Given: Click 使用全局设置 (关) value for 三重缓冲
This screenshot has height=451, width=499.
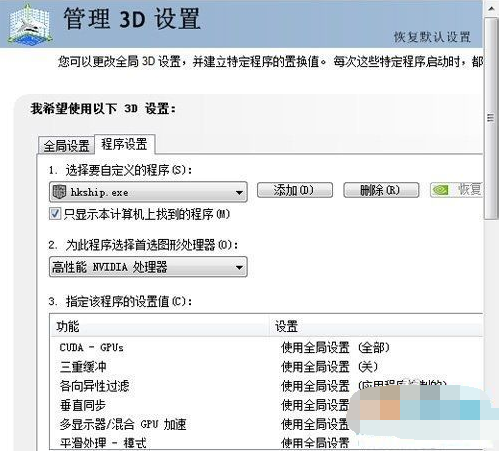Looking at the screenshot, I should (x=330, y=367).
